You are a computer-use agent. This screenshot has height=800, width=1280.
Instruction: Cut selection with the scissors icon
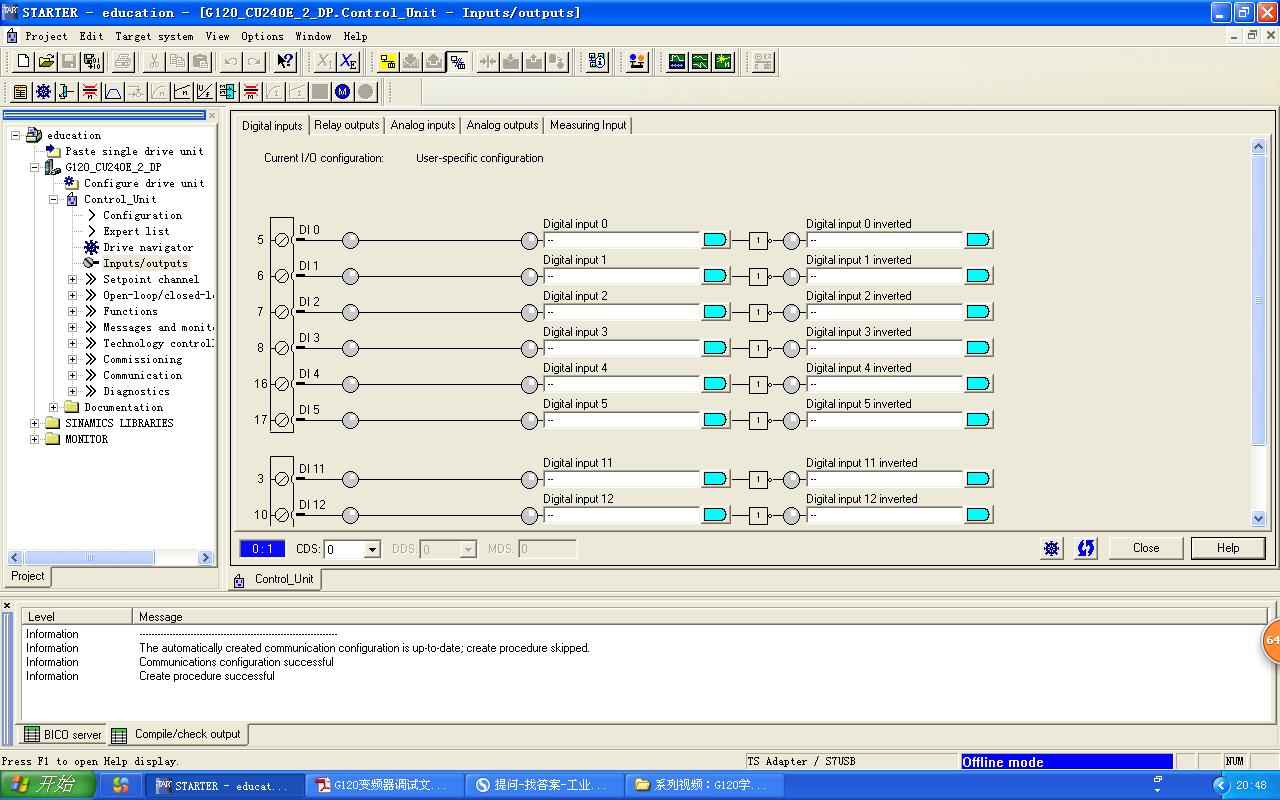(x=154, y=62)
